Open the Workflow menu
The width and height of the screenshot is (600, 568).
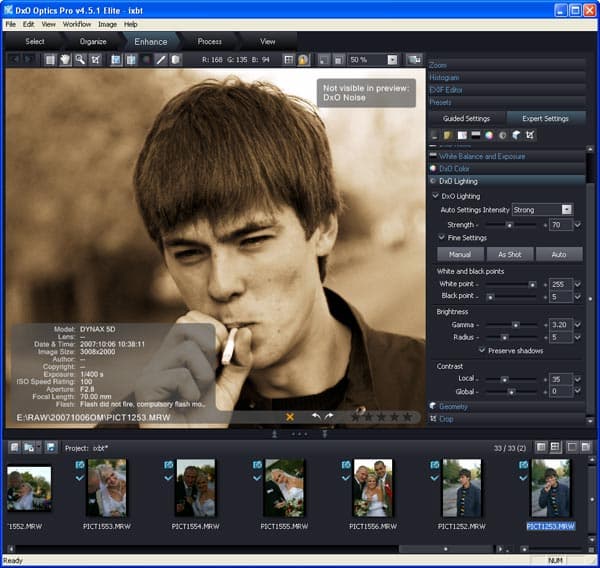77,24
